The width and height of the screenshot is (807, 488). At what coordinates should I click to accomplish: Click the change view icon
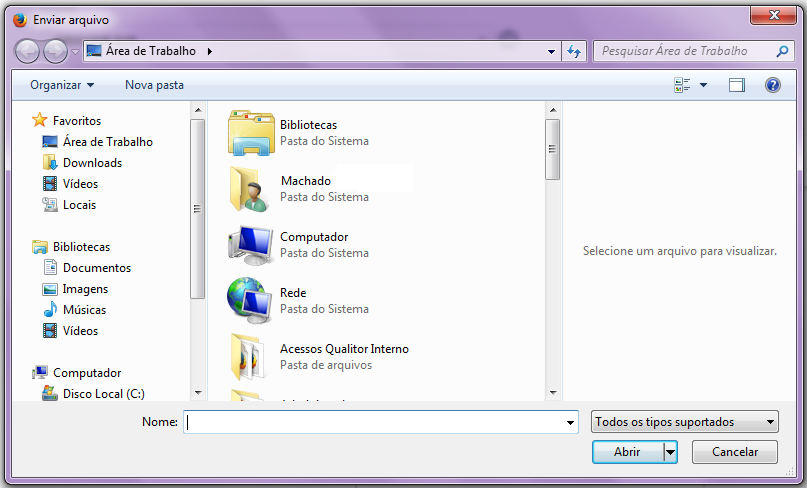pos(682,85)
